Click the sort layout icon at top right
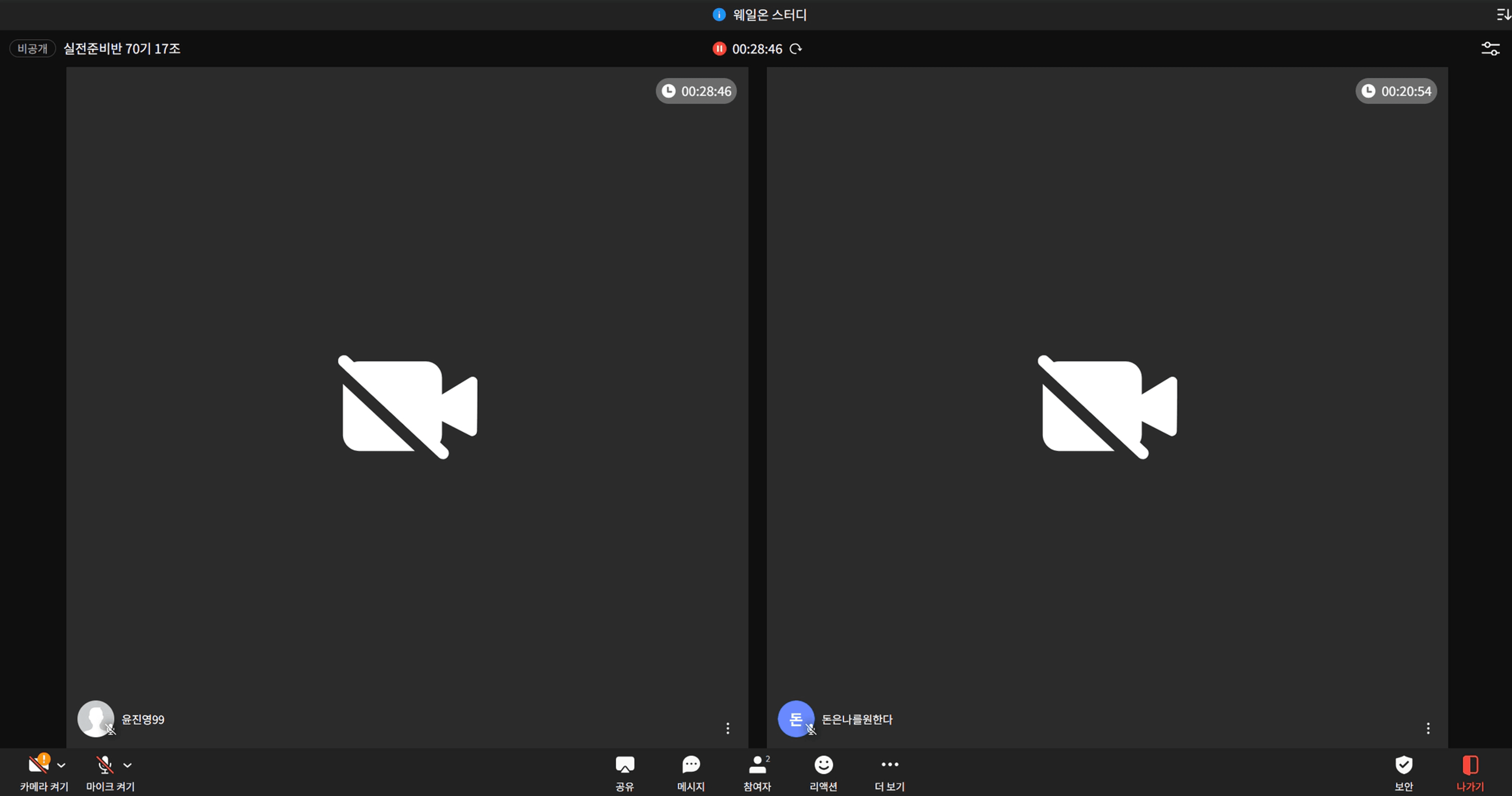1512x796 pixels. (1503, 15)
